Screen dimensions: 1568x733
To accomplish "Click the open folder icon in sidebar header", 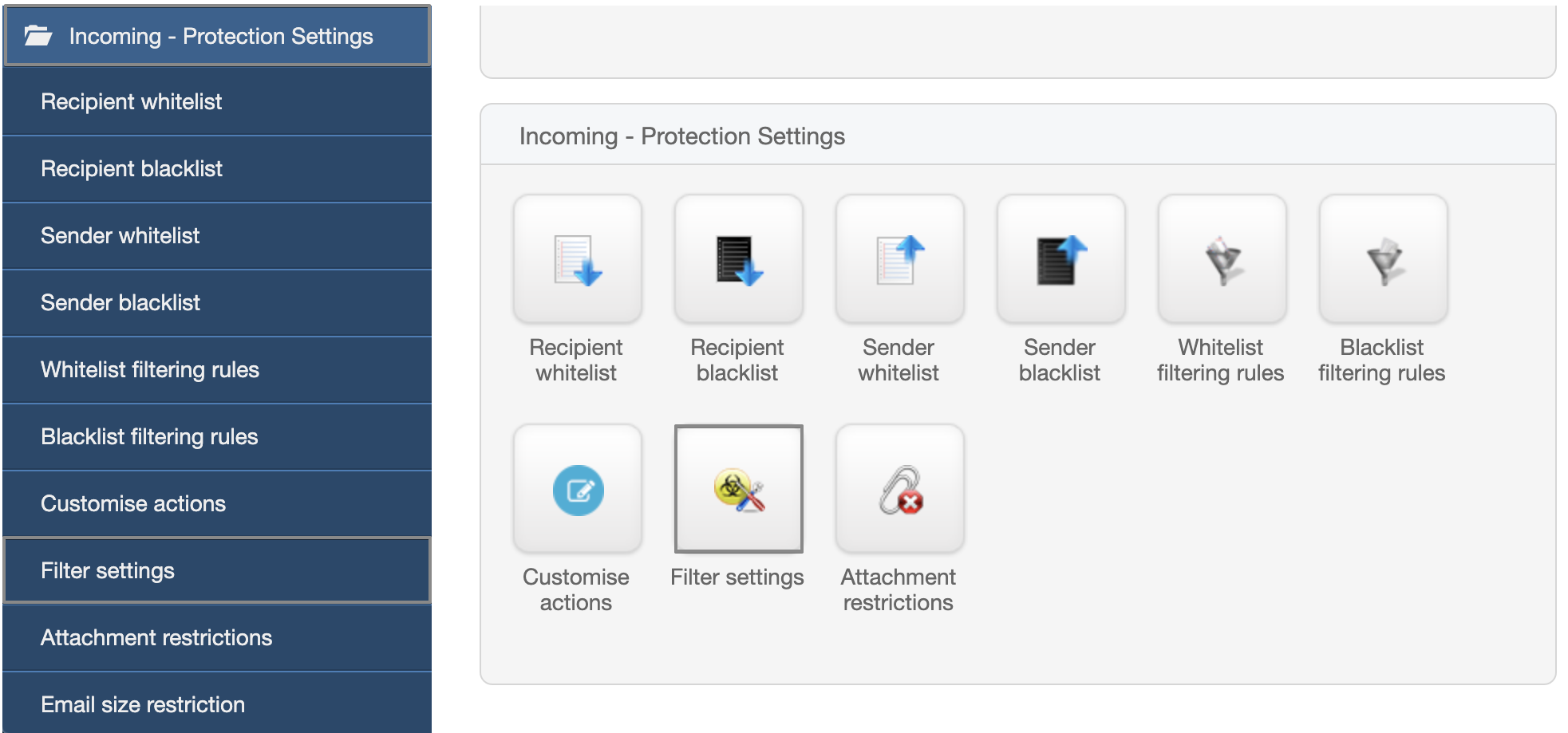I will [x=38, y=36].
